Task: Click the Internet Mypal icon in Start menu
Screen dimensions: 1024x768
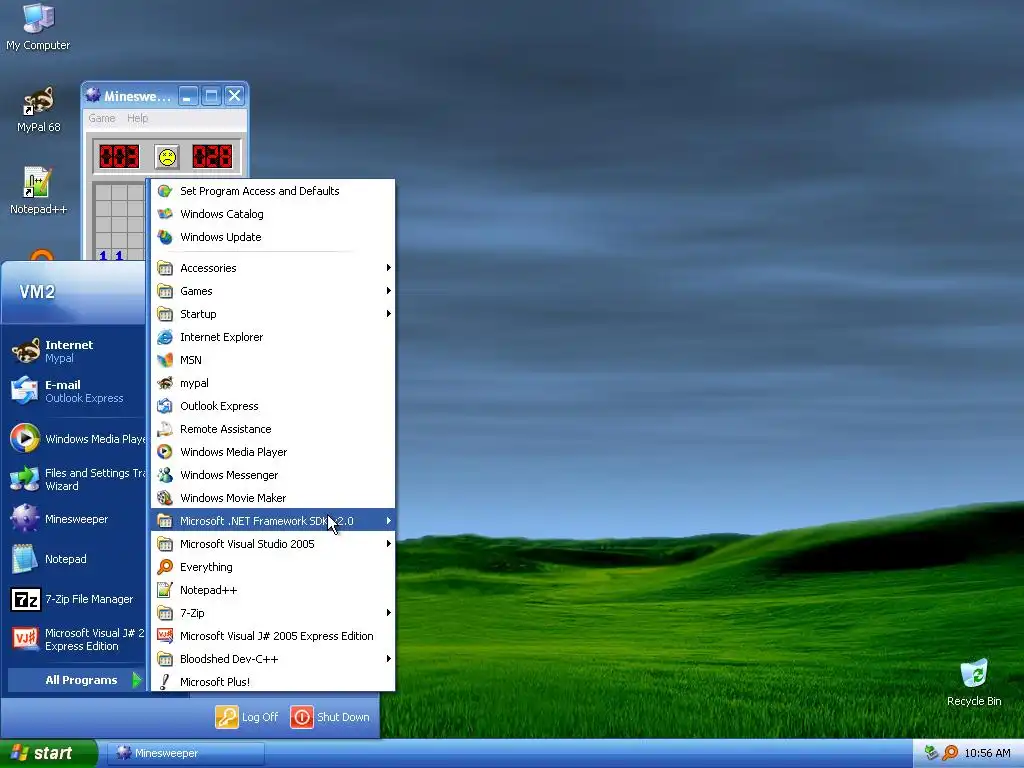Action: pos(26,351)
